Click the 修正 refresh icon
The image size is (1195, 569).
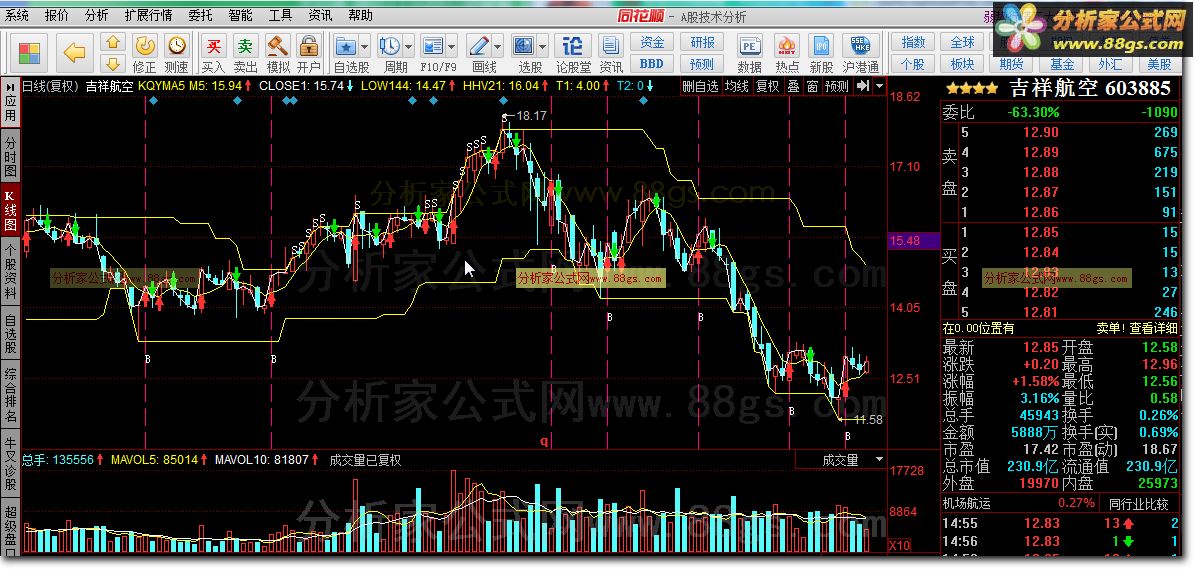tap(145, 45)
